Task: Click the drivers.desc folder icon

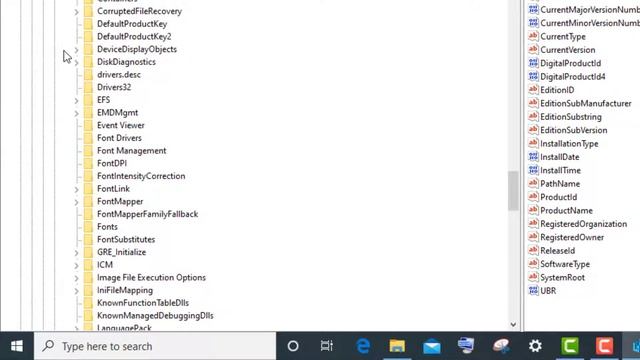Action: click(88, 75)
